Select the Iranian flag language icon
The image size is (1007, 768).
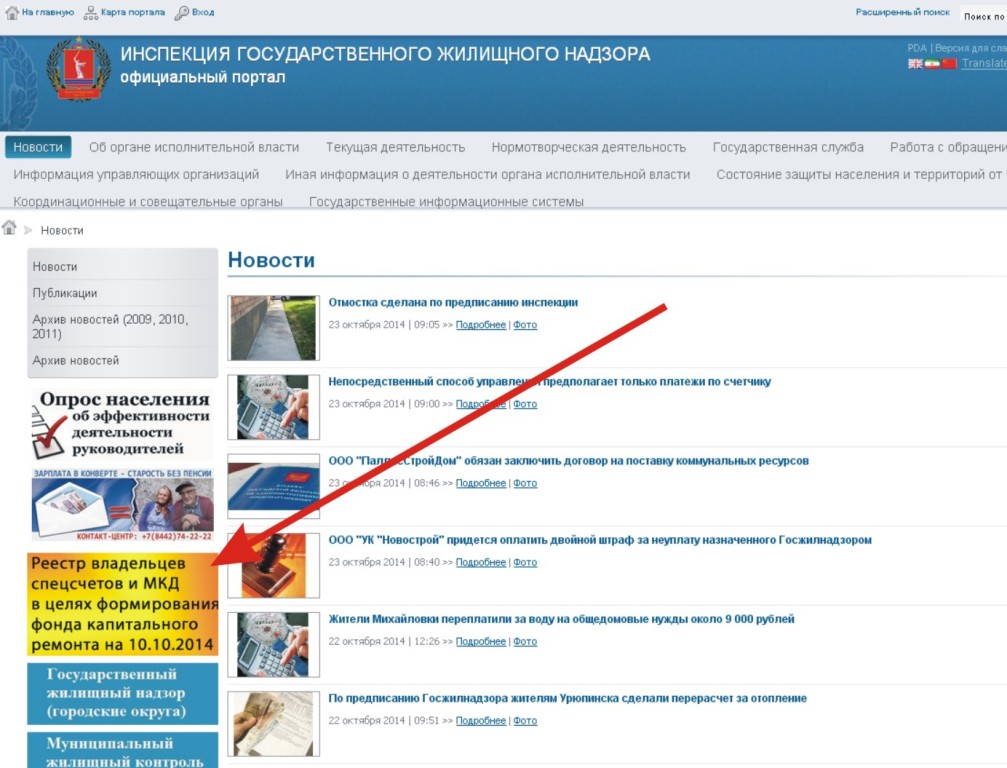click(932, 64)
